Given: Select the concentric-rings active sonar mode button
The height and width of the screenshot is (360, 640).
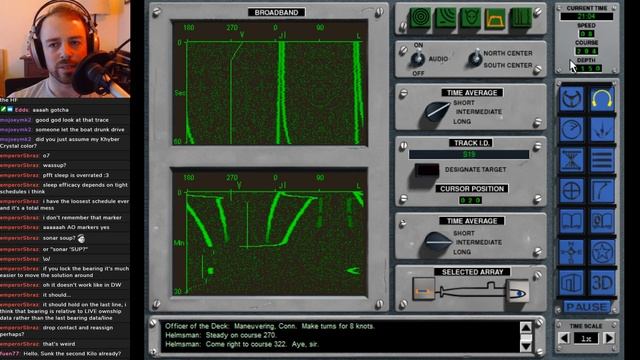Looking at the screenshot, I should 420,18.
